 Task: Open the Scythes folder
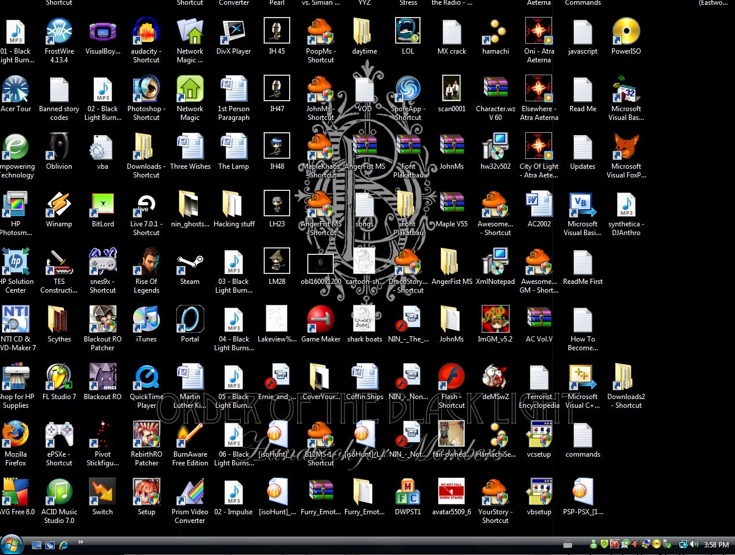(x=59, y=320)
